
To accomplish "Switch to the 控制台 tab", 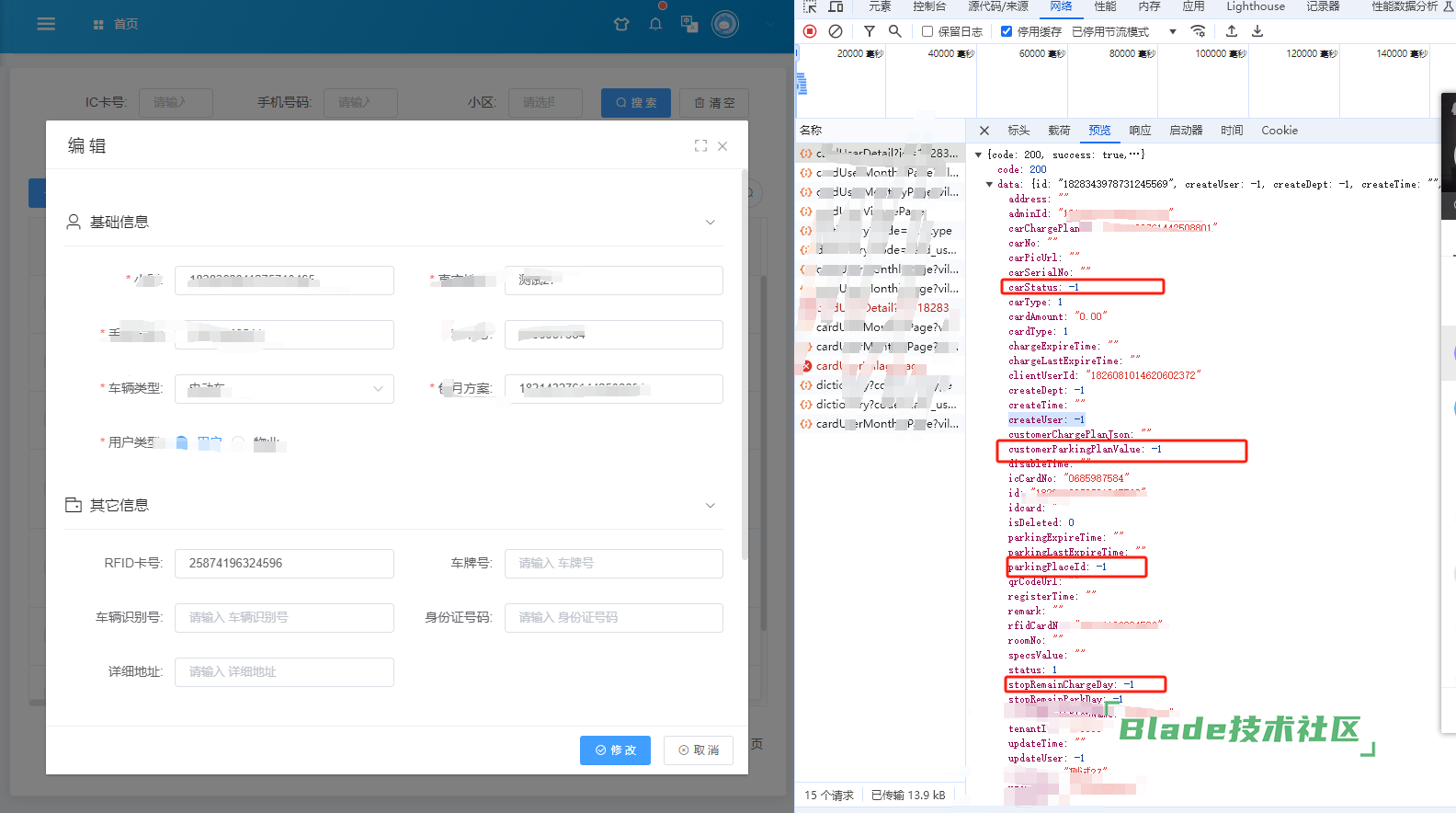I will click(x=929, y=6).
